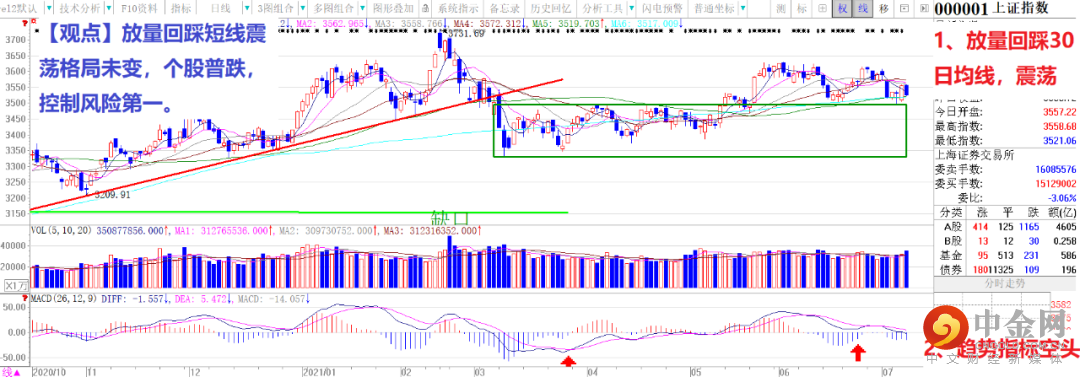The image size is (1080, 377).
Task: Click the boxed plus icon in toolbar
Action: (x=822, y=8)
